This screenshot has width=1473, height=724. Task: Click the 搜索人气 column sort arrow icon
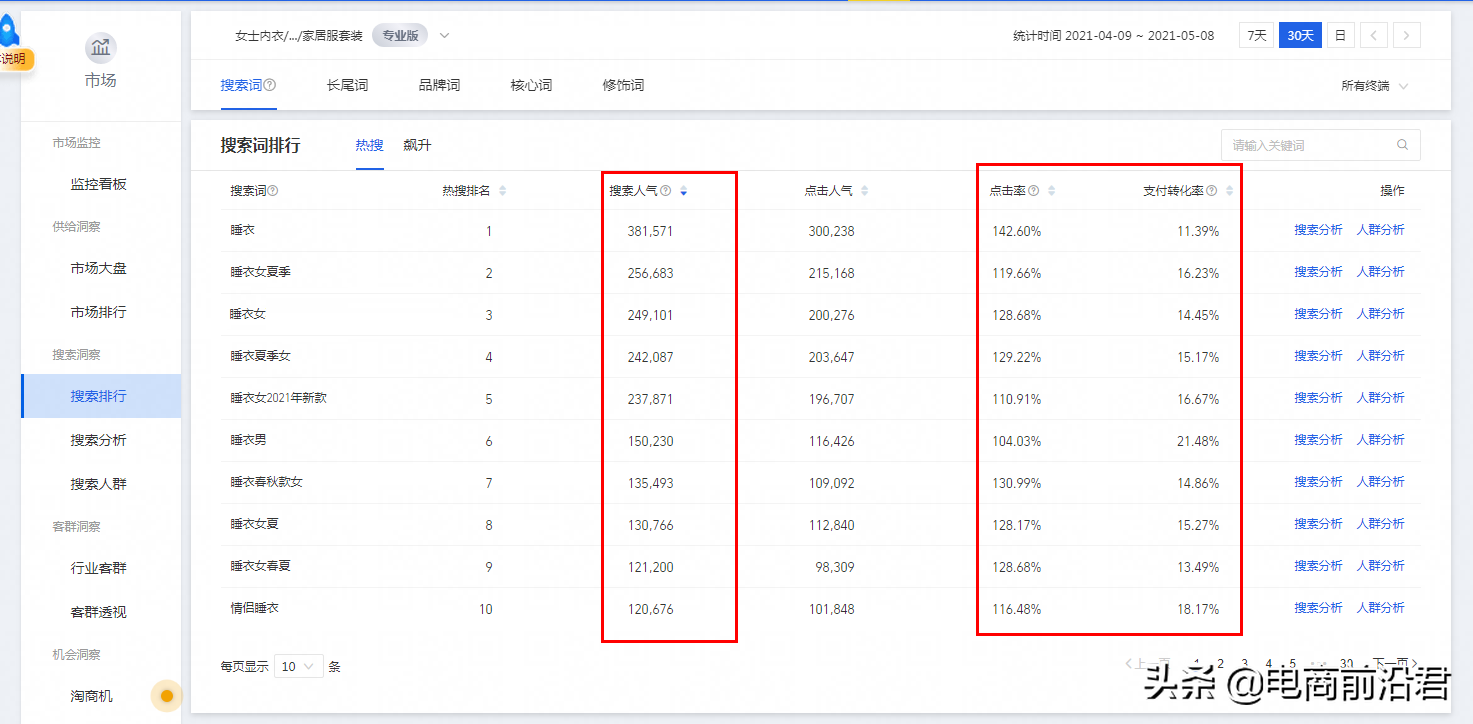pos(683,188)
